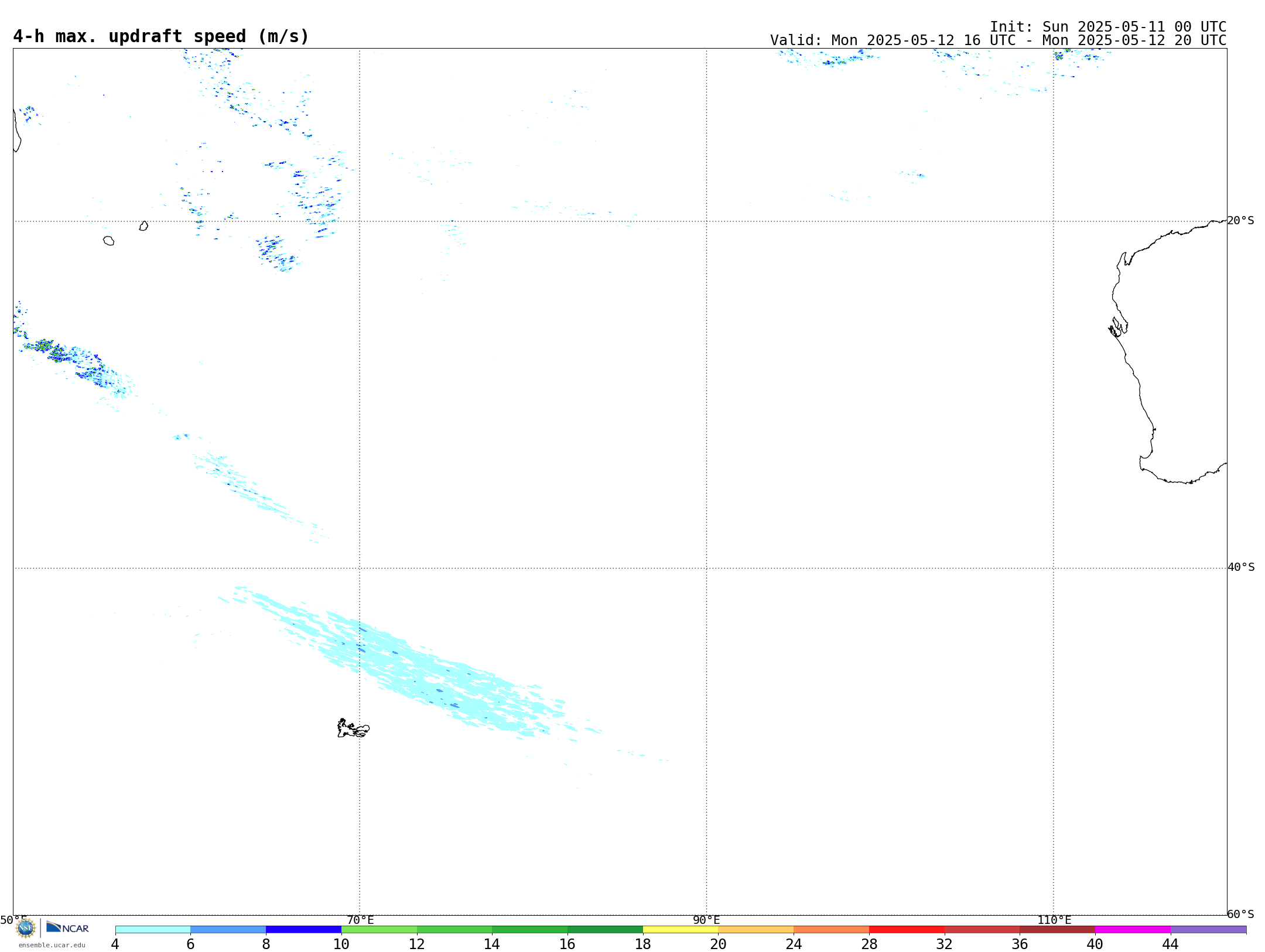Click the 40°S latitude label
Viewport: 1265px width, 952px height.
coord(1241,567)
